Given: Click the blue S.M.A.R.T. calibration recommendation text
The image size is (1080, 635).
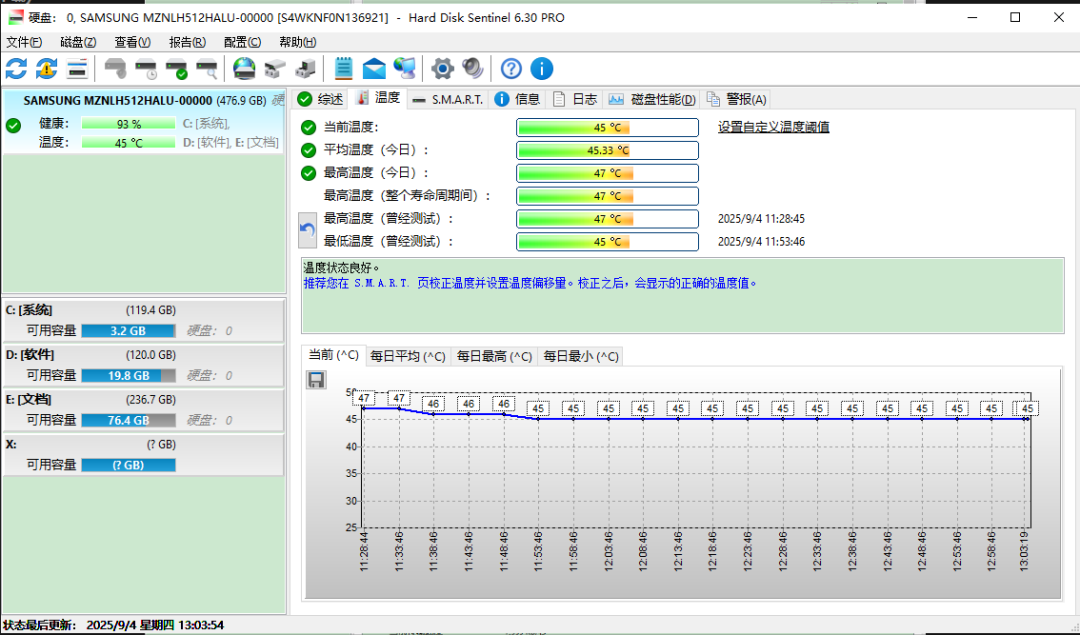Looking at the screenshot, I should pyautogui.click(x=530, y=283).
